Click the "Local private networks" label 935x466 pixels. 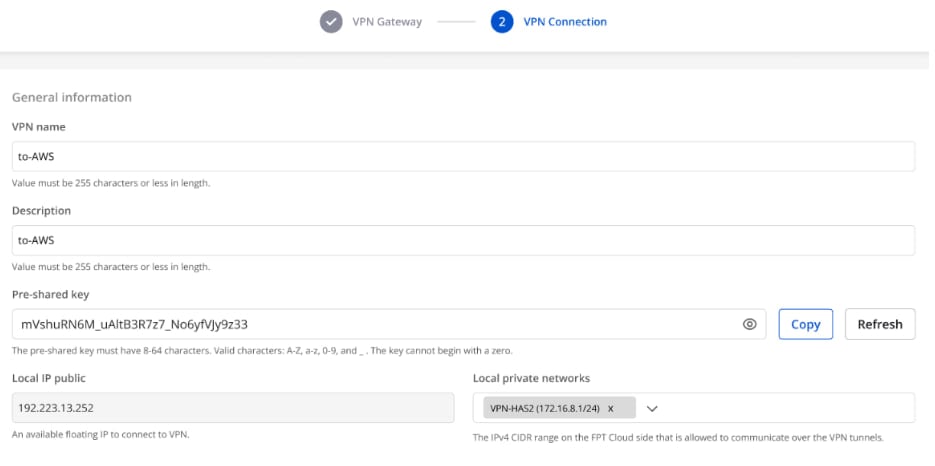[x=531, y=378]
